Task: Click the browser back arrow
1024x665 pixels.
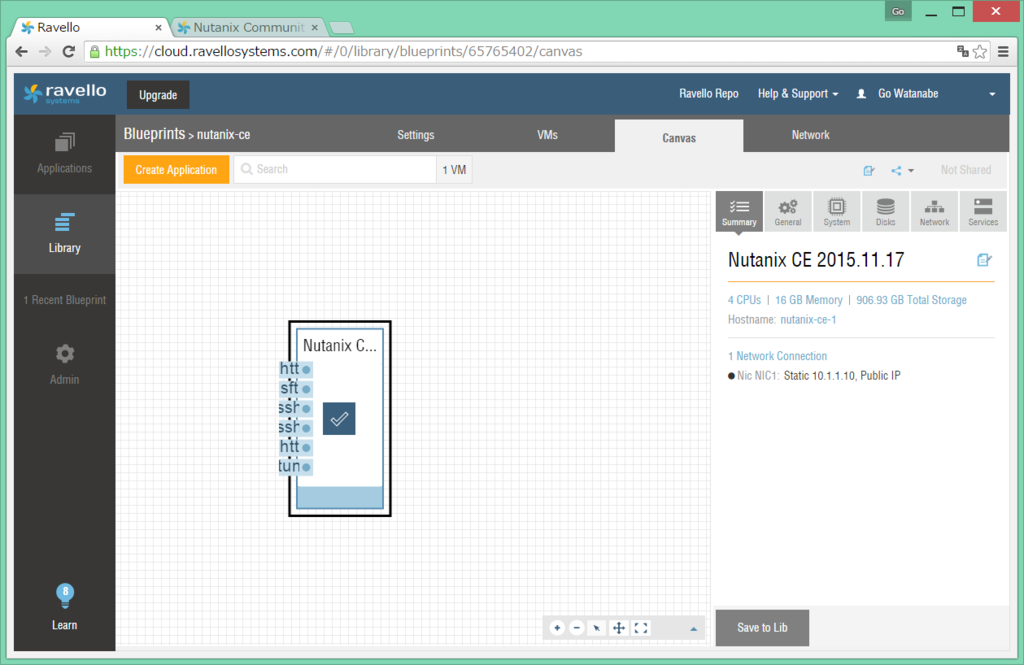Action: click(22, 52)
